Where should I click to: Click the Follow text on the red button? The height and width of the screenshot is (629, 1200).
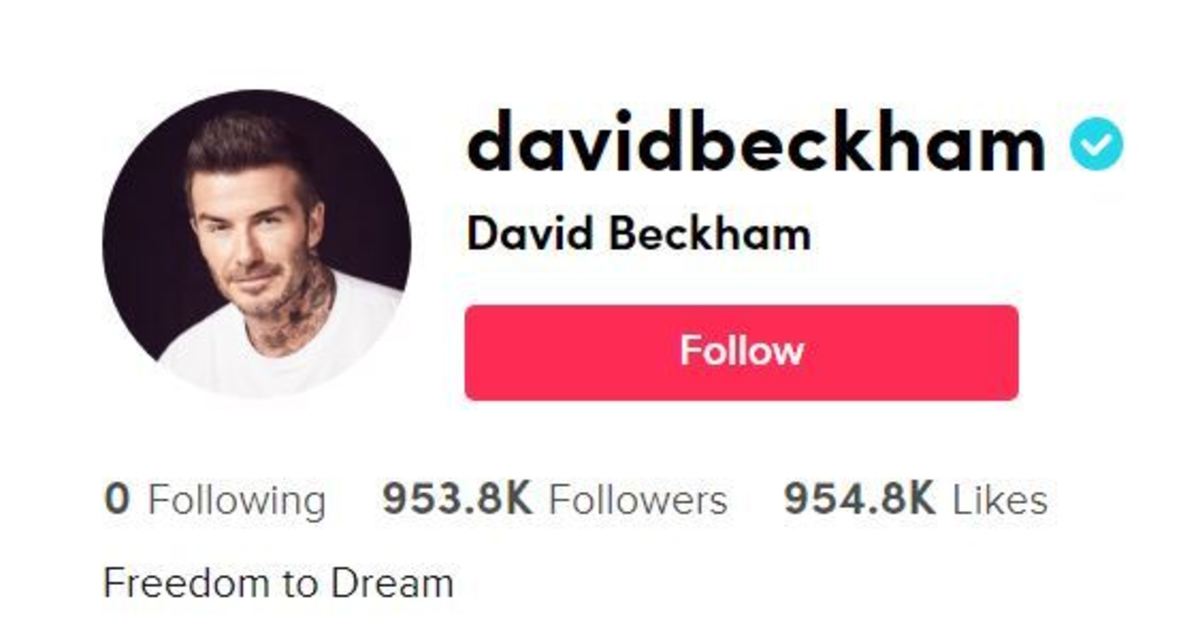click(741, 351)
